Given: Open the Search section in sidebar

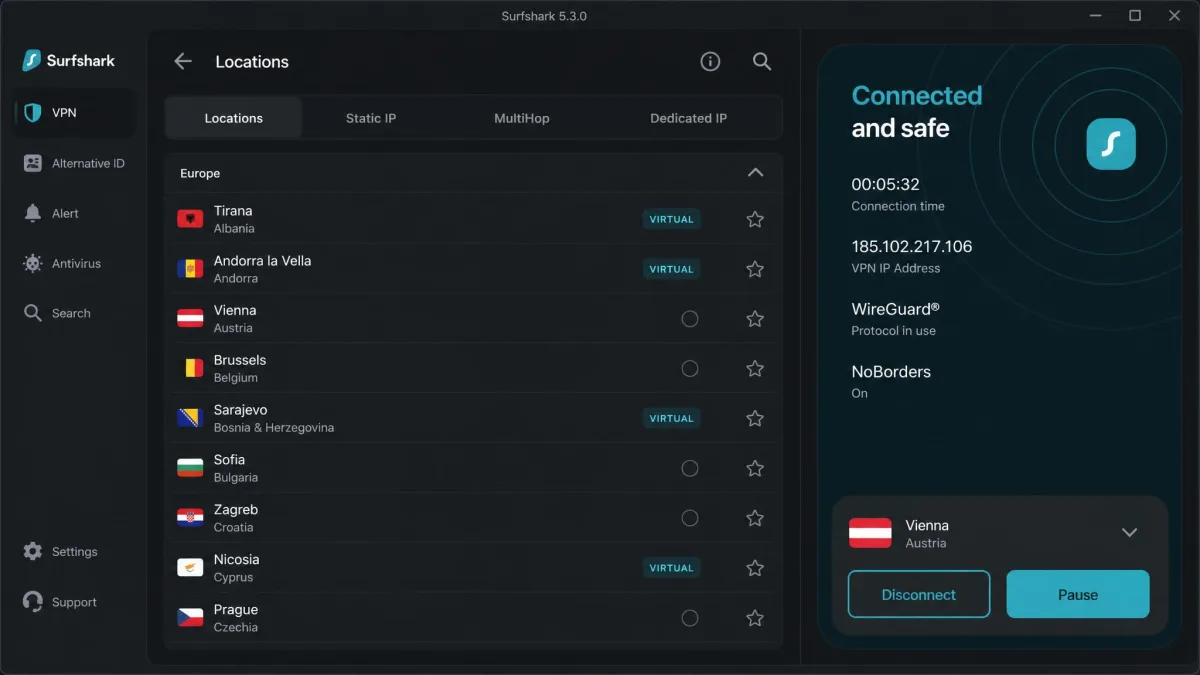Looking at the screenshot, I should pos(58,313).
